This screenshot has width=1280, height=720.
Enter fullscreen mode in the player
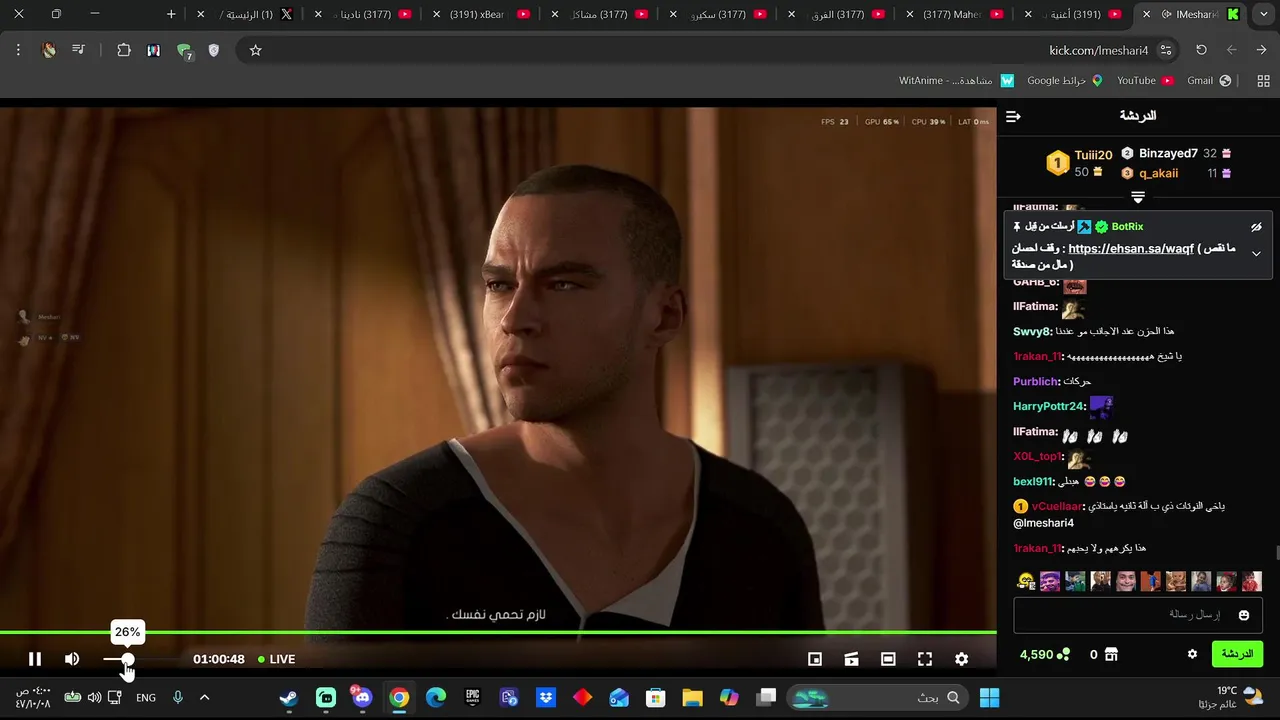coord(925,659)
